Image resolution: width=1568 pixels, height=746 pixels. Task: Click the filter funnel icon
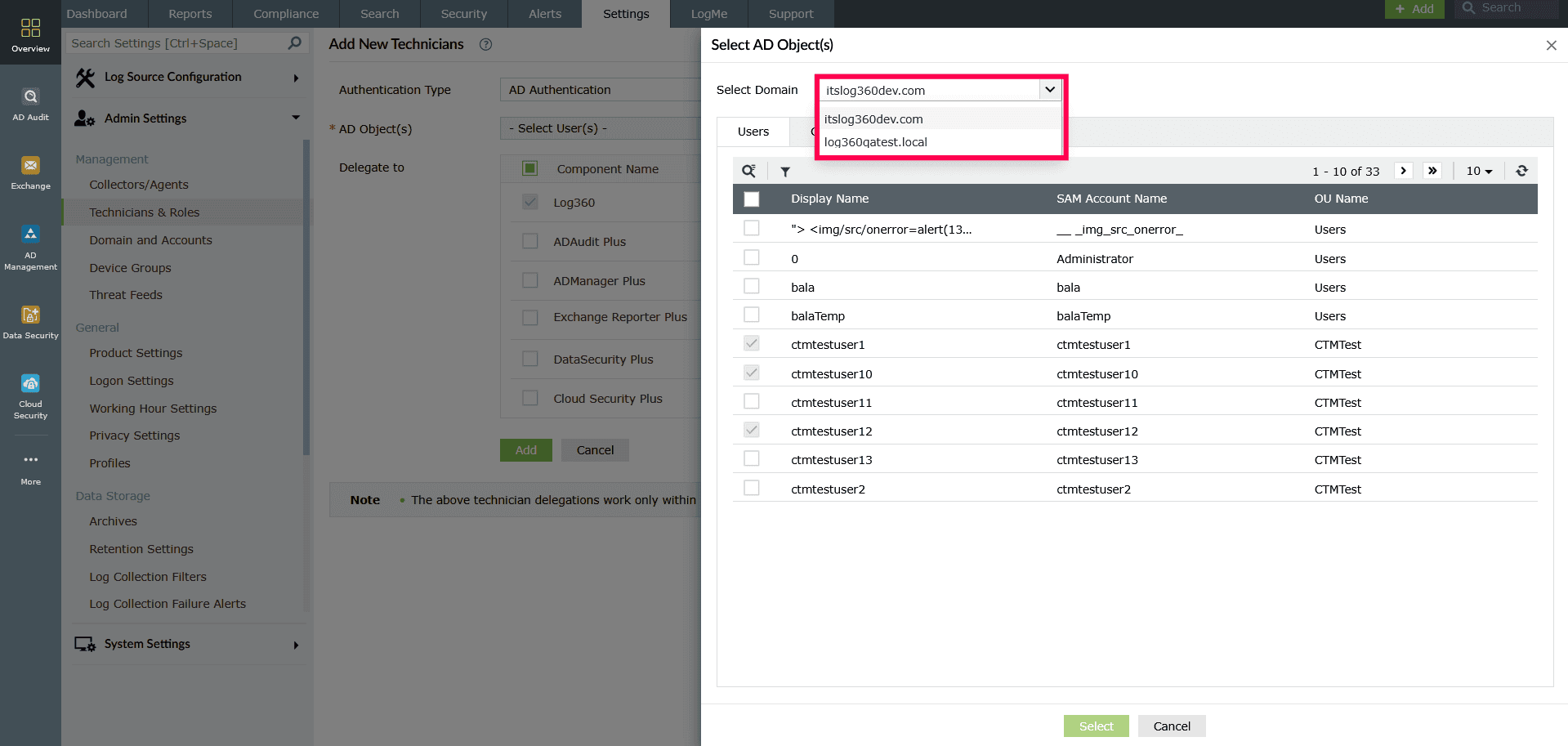[x=785, y=172]
